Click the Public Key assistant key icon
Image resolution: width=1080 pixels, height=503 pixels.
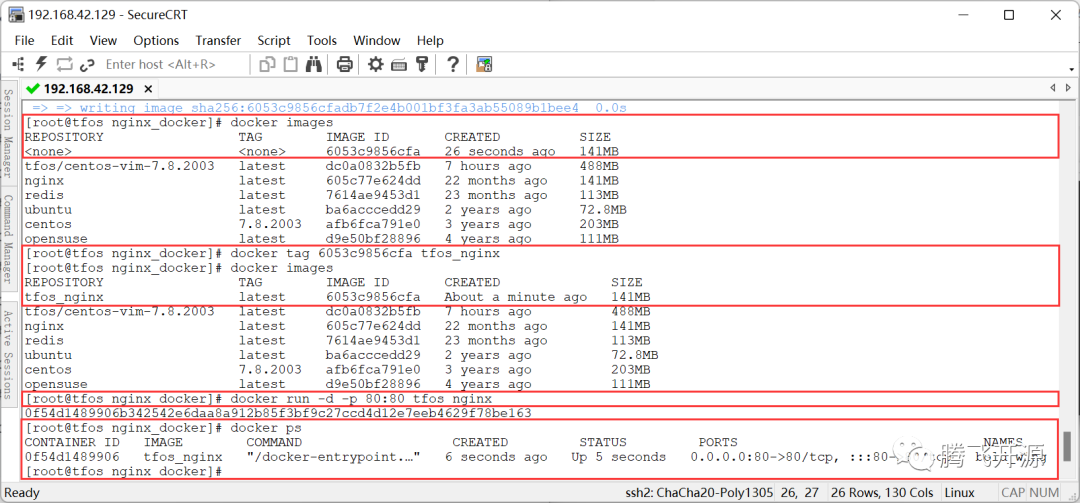tap(422, 64)
